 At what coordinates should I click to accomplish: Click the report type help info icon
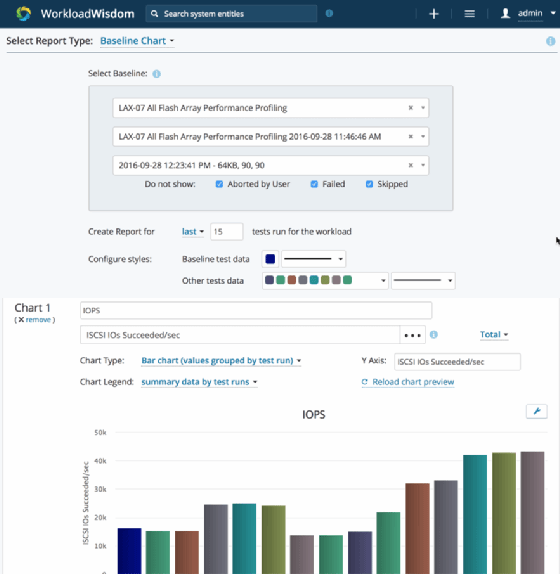click(x=550, y=41)
